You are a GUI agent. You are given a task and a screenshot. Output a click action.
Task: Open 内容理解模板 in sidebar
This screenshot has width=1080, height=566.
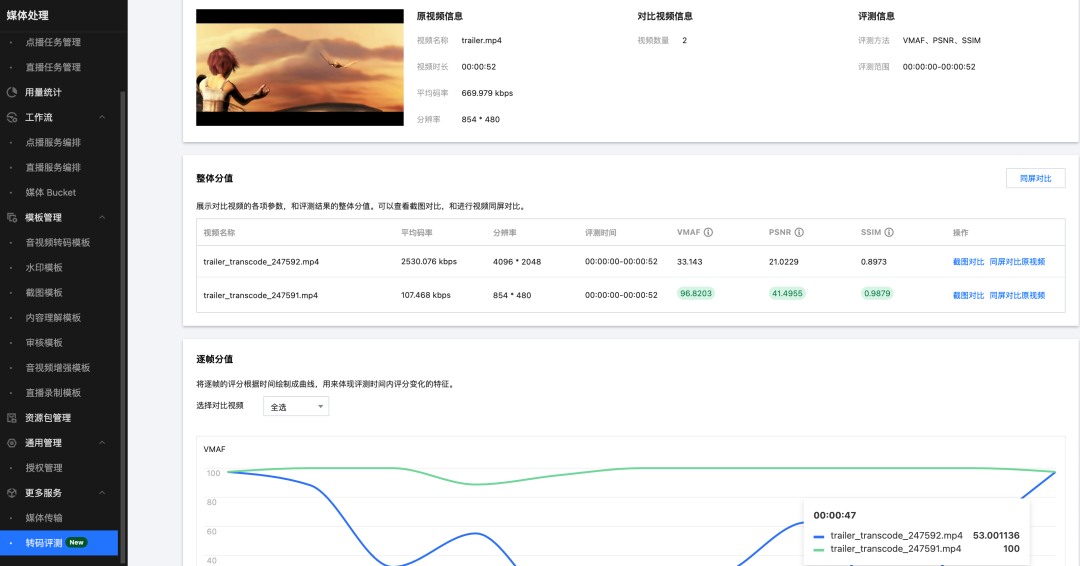(x=53, y=317)
